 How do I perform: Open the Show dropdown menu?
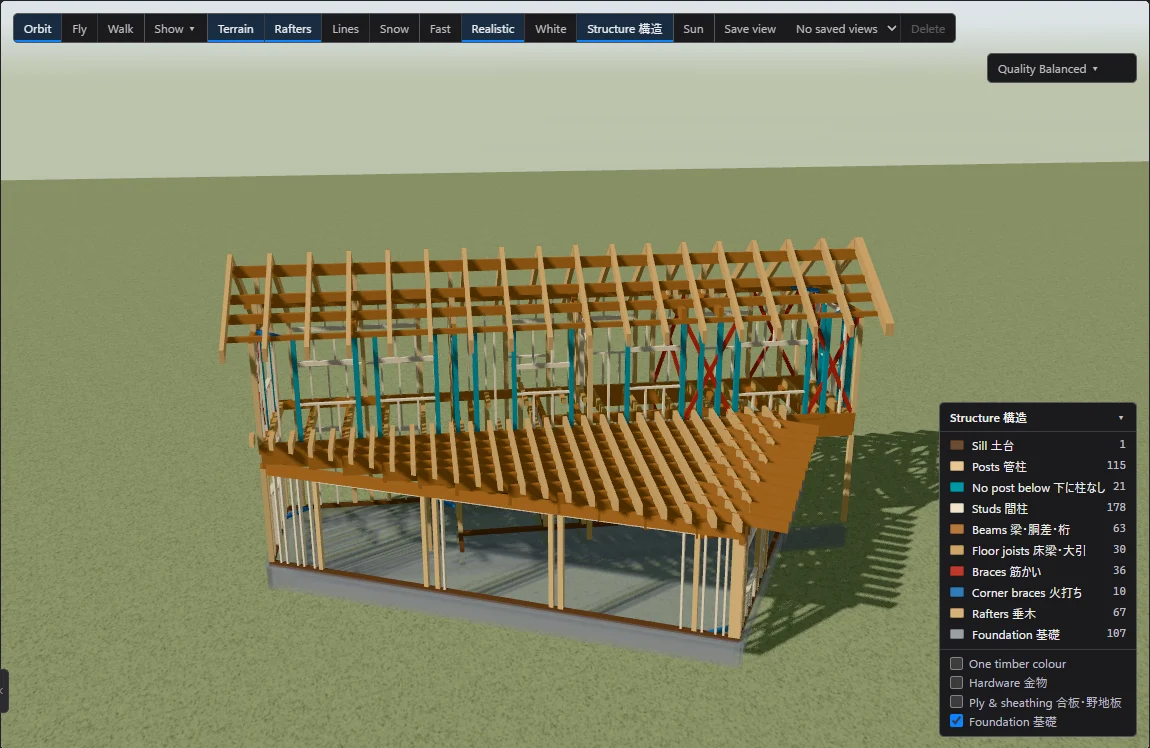[x=175, y=29]
